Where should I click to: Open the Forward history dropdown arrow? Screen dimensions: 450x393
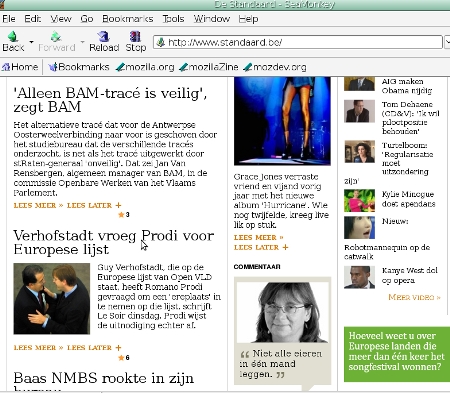pos(82,42)
